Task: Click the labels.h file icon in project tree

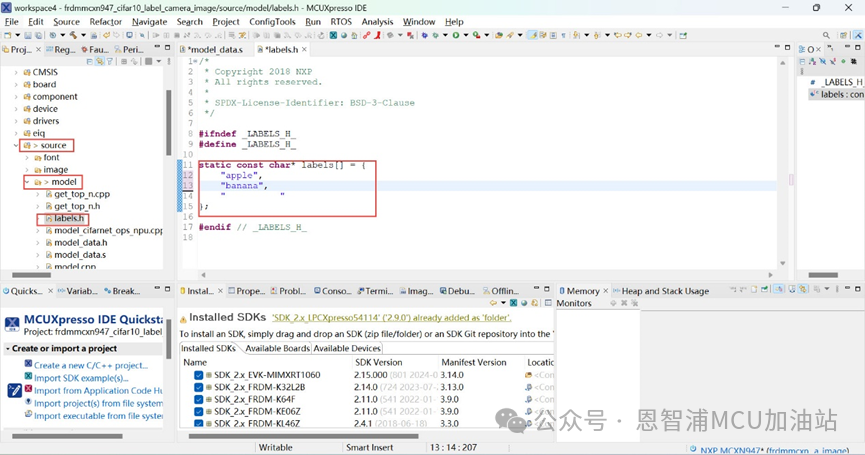Action: tap(47, 218)
